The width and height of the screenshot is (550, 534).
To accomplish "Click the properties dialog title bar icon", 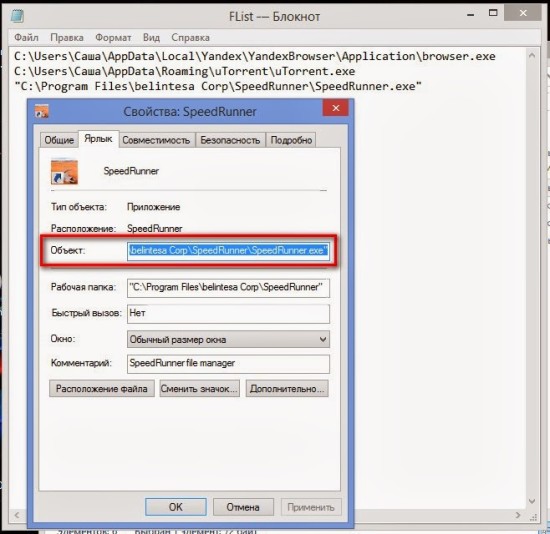I will 42,111.
